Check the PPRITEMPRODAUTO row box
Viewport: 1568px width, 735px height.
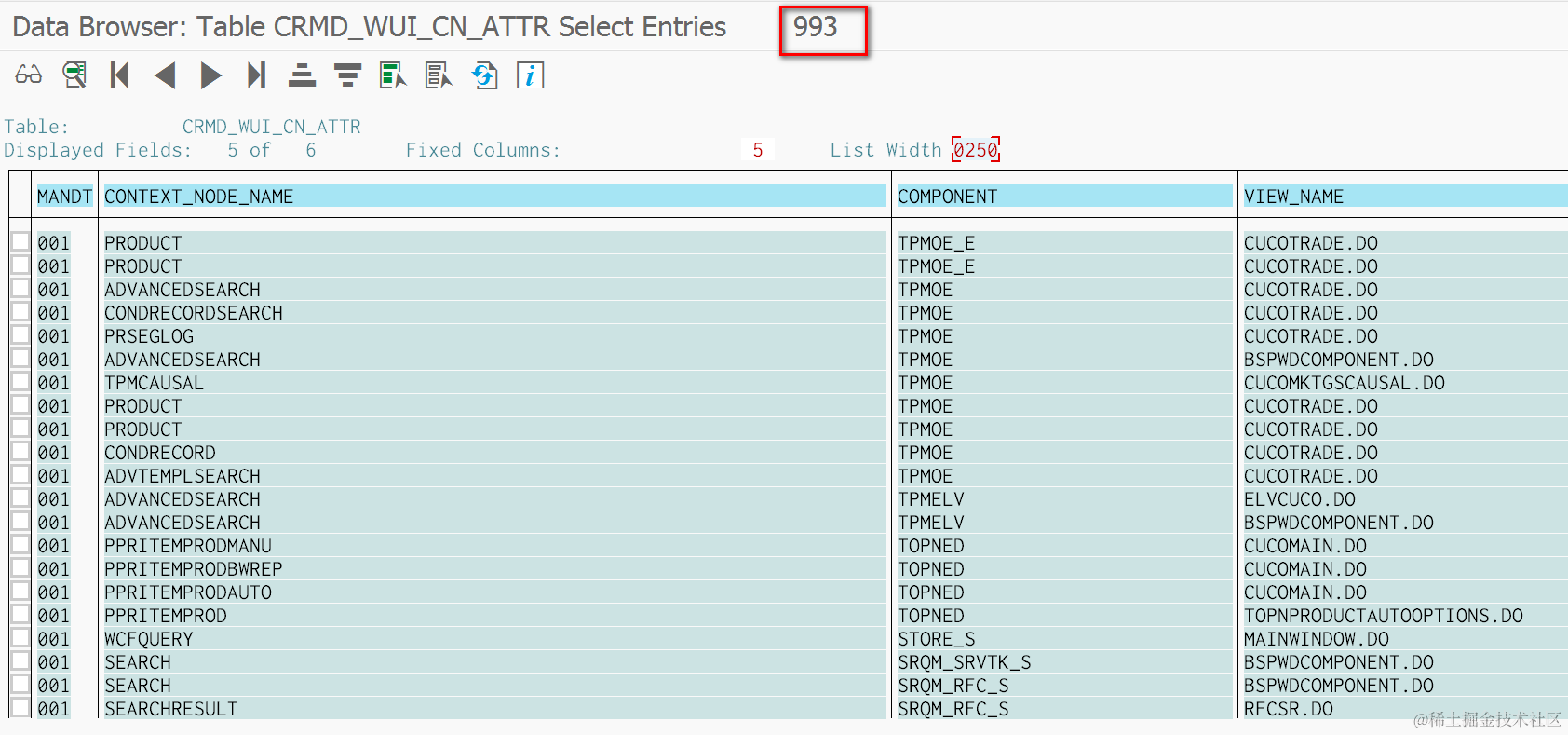click(20, 591)
